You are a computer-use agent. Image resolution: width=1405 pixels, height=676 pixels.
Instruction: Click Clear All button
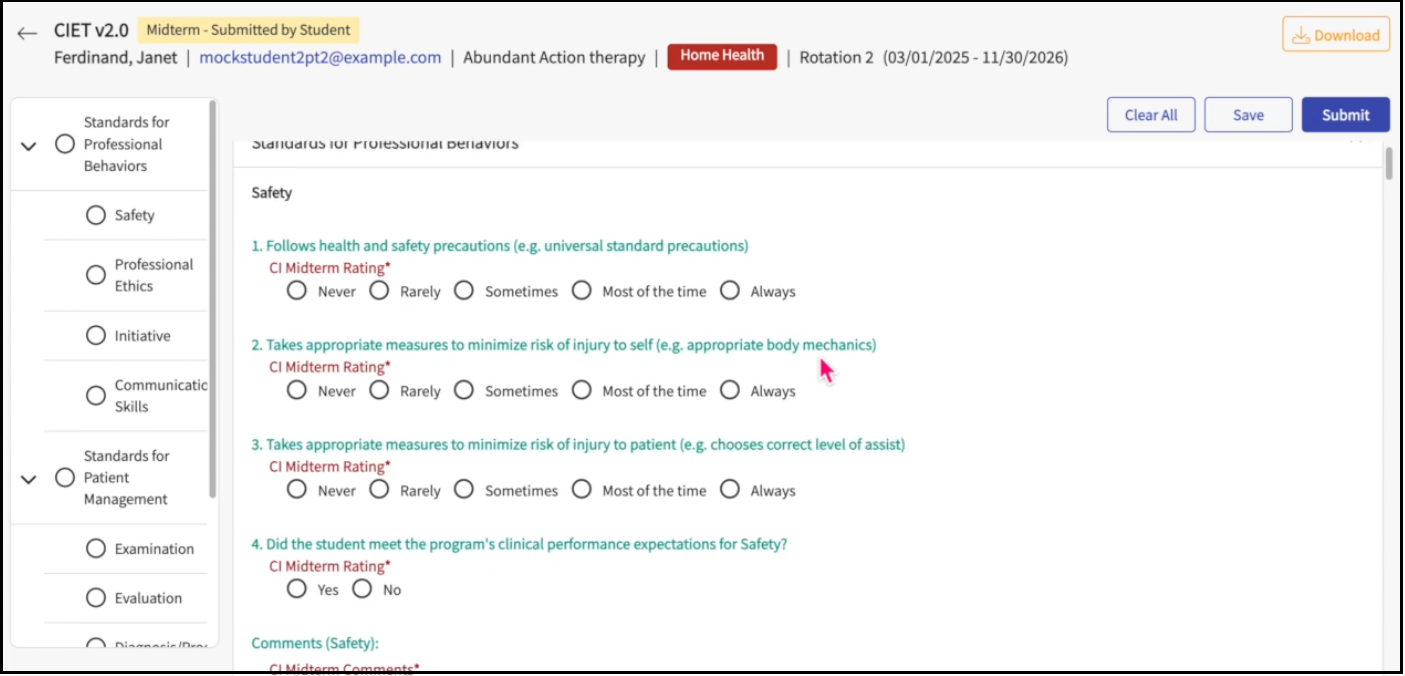(1150, 115)
